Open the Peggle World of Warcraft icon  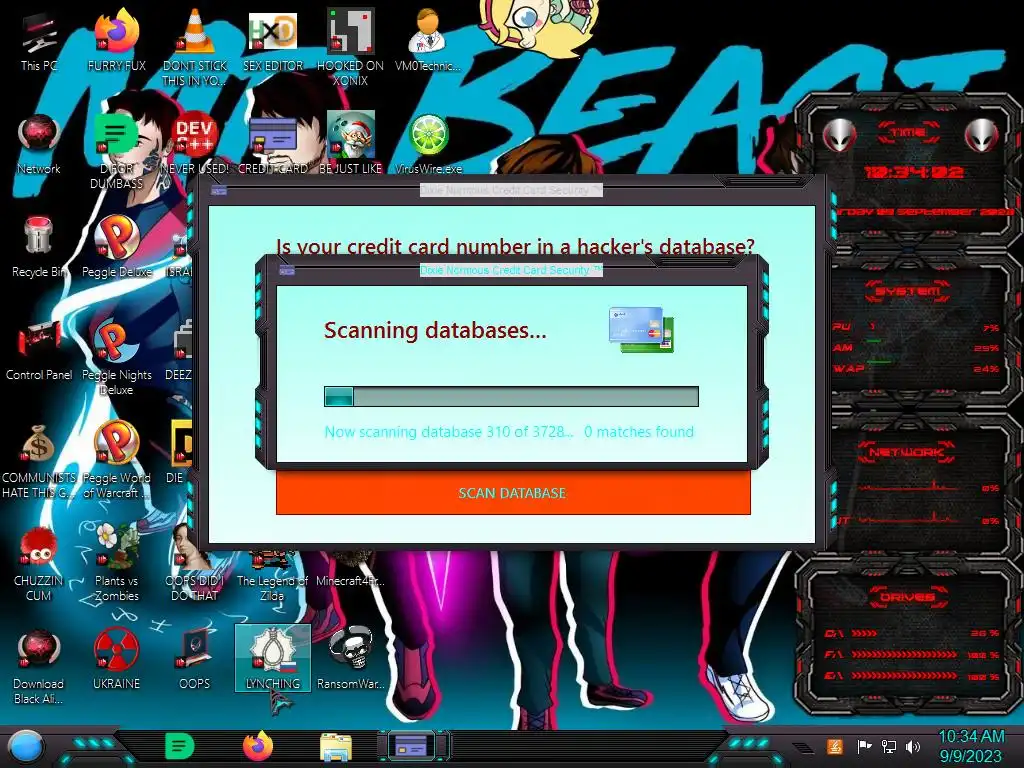pyautogui.click(x=117, y=460)
